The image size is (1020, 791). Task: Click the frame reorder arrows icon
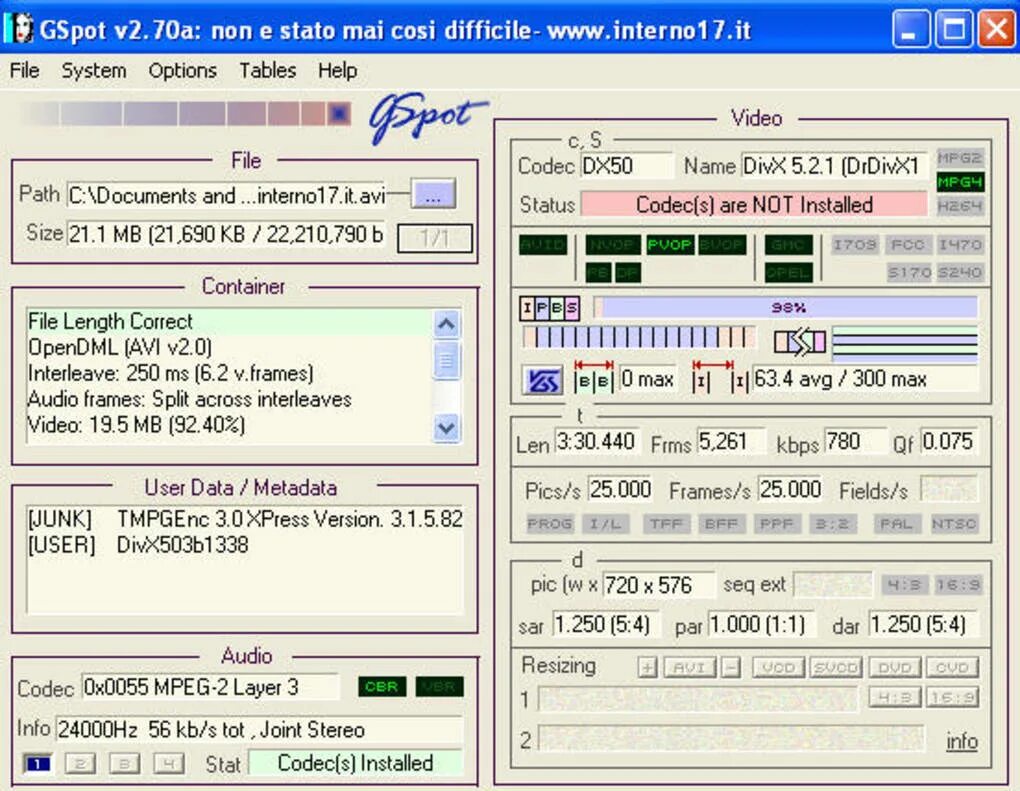tap(799, 342)
